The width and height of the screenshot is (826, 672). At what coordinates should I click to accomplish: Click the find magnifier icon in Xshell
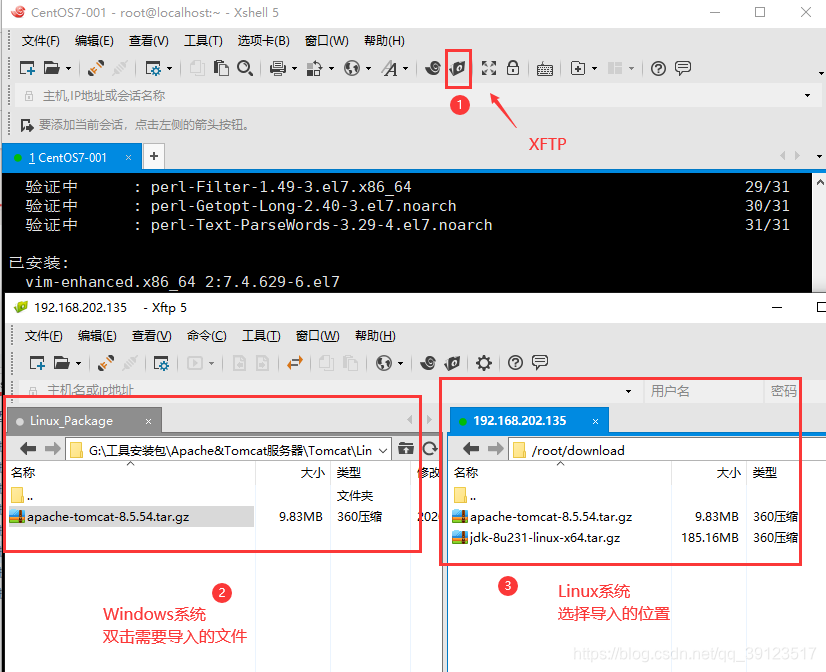(x=244, y=68)
